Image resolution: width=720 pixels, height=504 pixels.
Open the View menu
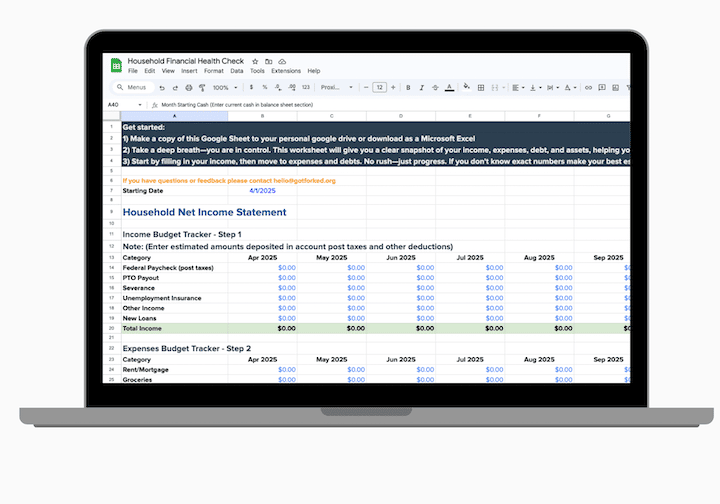[168, 71]
